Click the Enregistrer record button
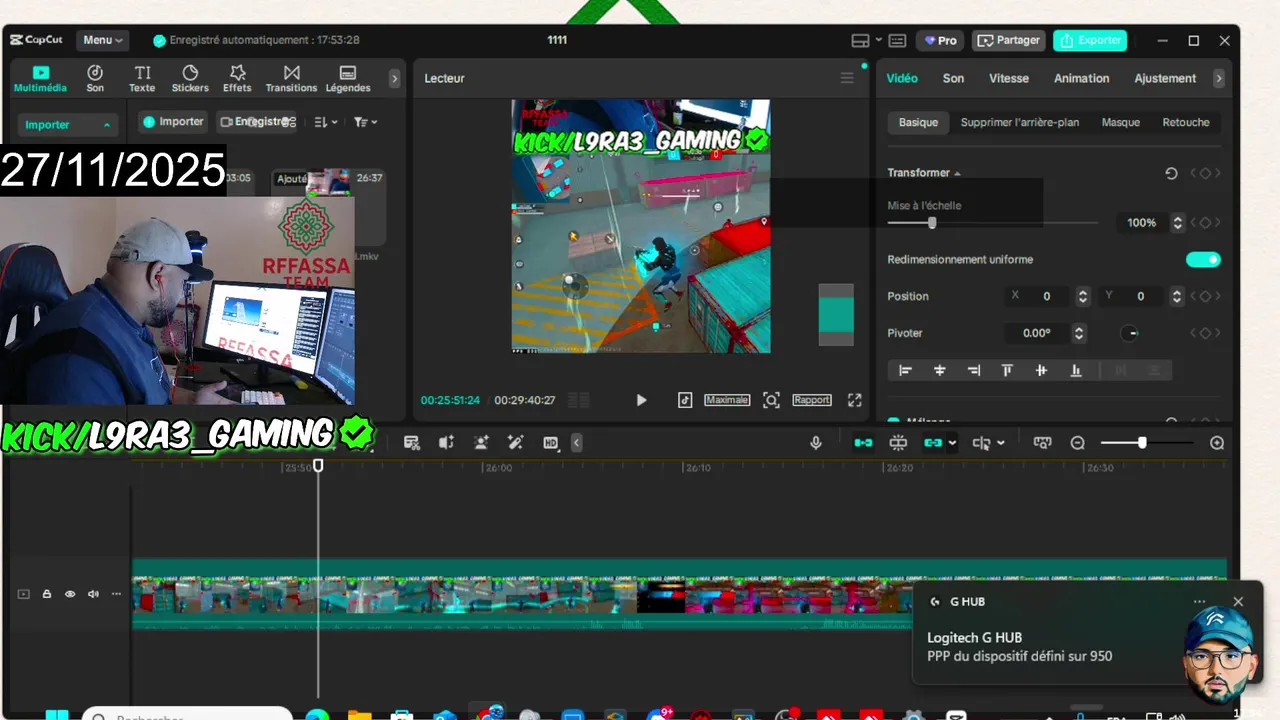This screenshot has height=720, width=1280. tap(257, 122)
